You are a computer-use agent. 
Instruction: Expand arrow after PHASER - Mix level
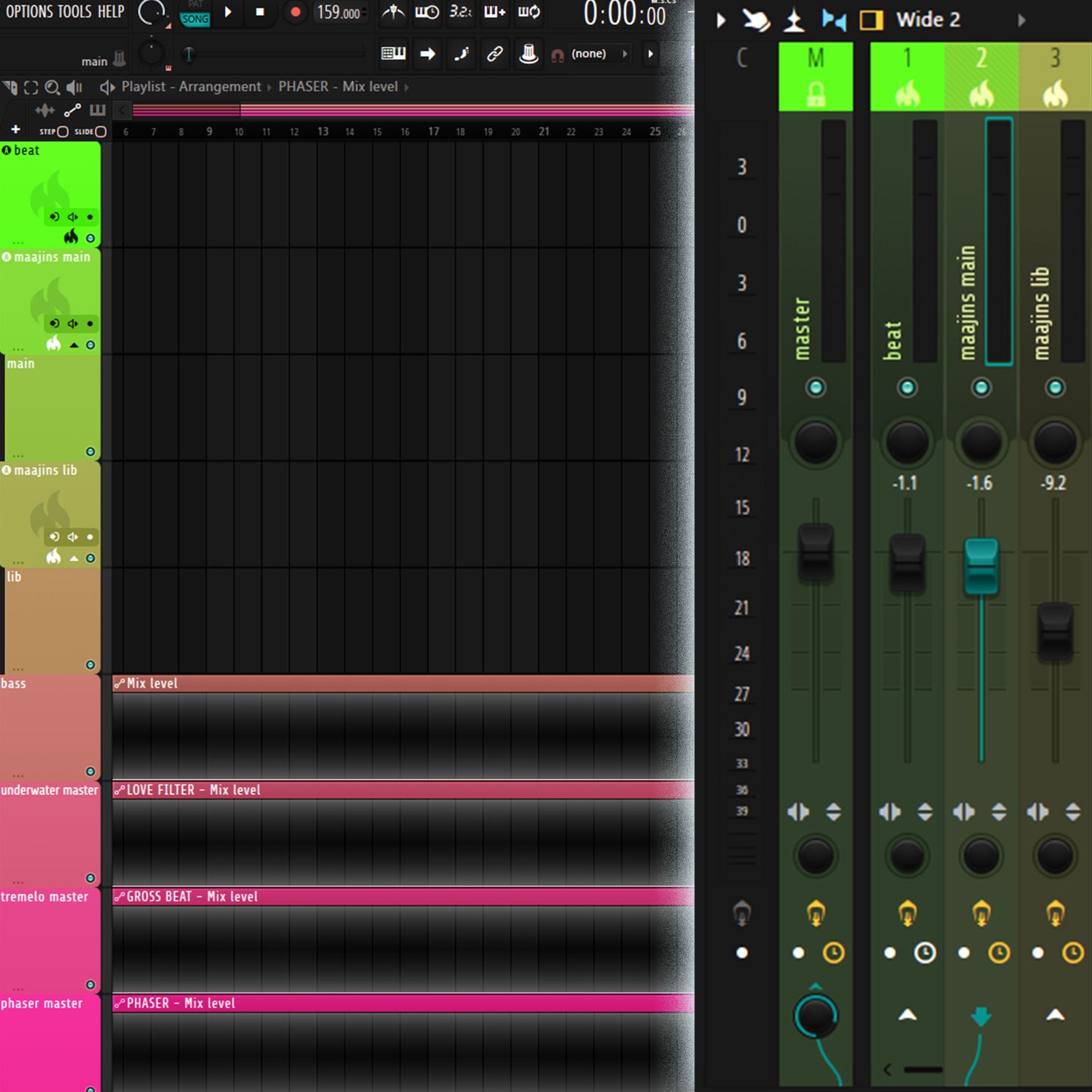[407, 87]
